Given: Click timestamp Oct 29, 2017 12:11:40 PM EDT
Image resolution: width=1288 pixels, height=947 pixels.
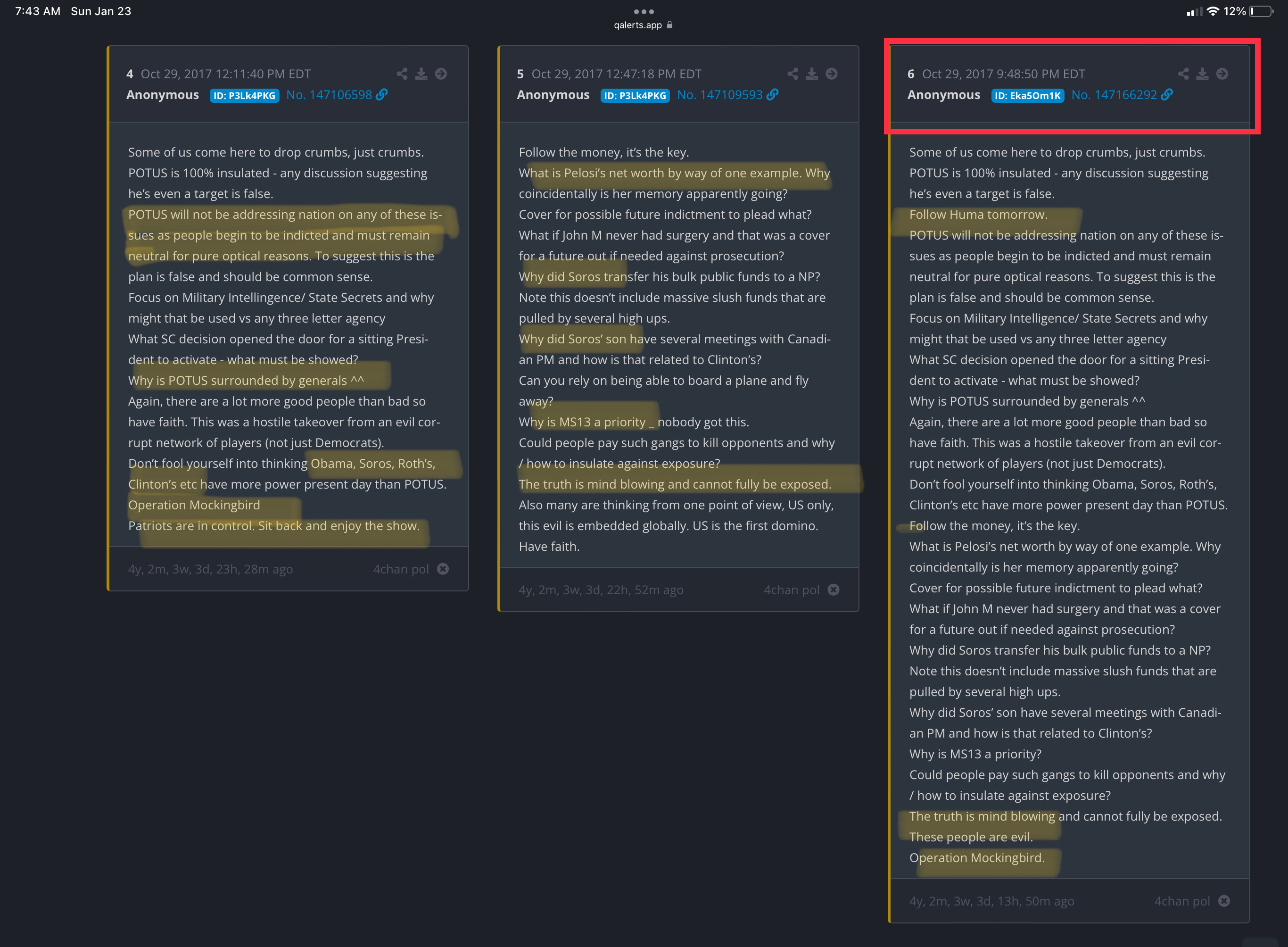Looking at the screenshot, I should (226, 74).
